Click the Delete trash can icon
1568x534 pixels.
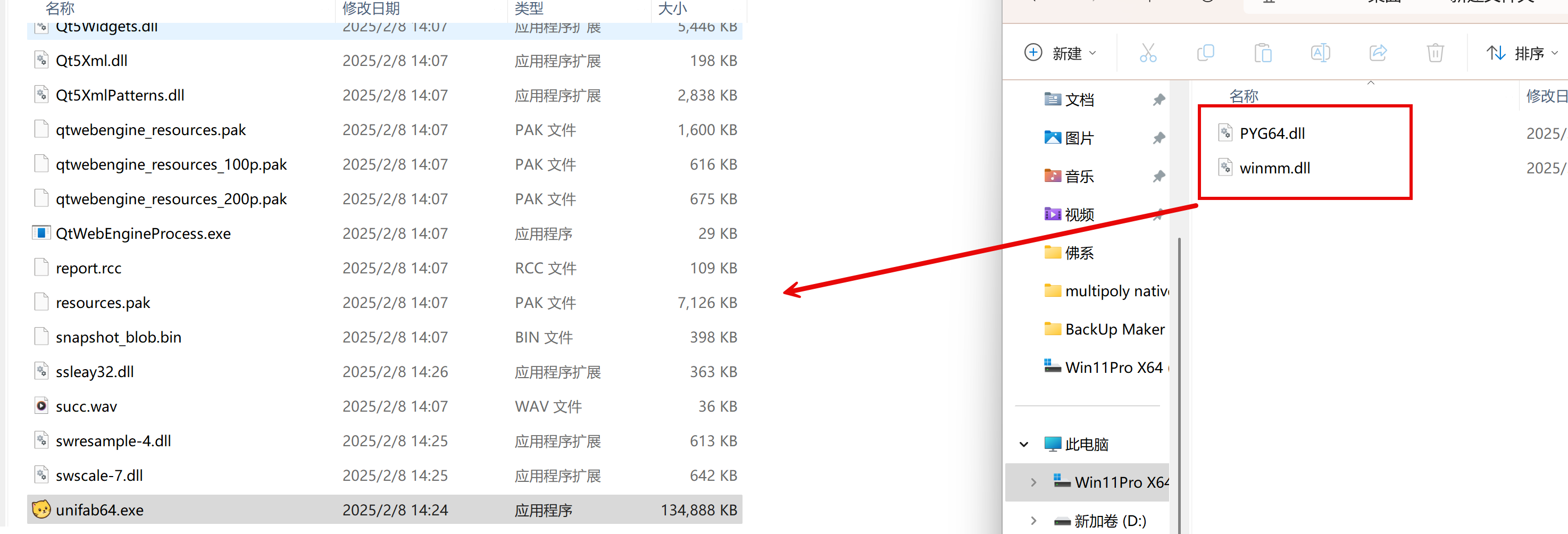pyautogui.click(x=1434, y=53)
